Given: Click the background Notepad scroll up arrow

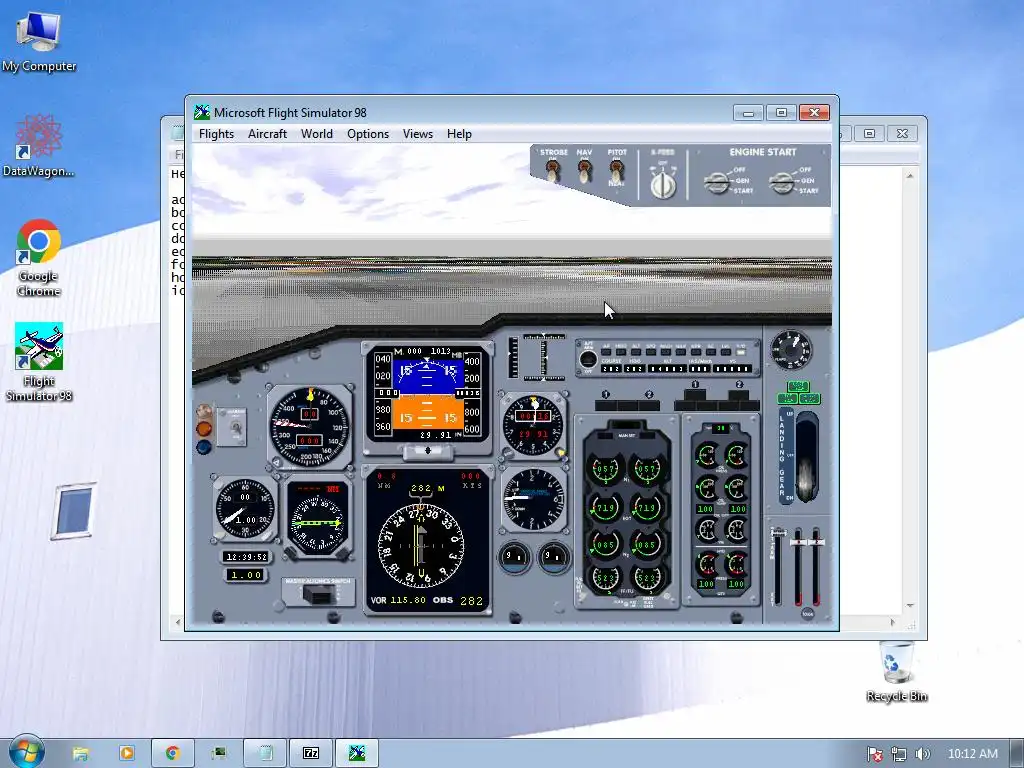Looking at the screenshot, I should pyautogui.click(x=910, y=175).
